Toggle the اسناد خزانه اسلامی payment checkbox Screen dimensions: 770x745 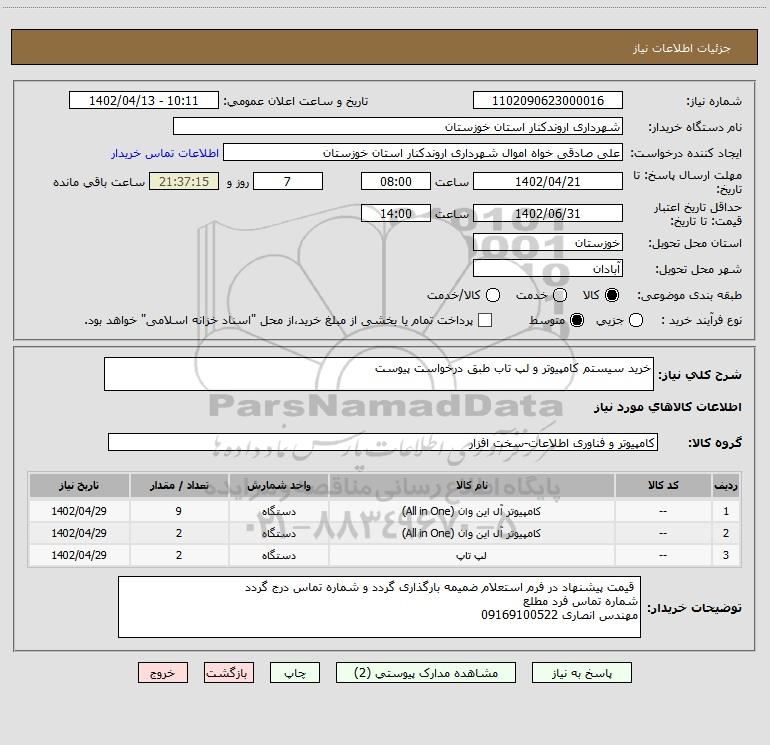[x=485, y=320]
